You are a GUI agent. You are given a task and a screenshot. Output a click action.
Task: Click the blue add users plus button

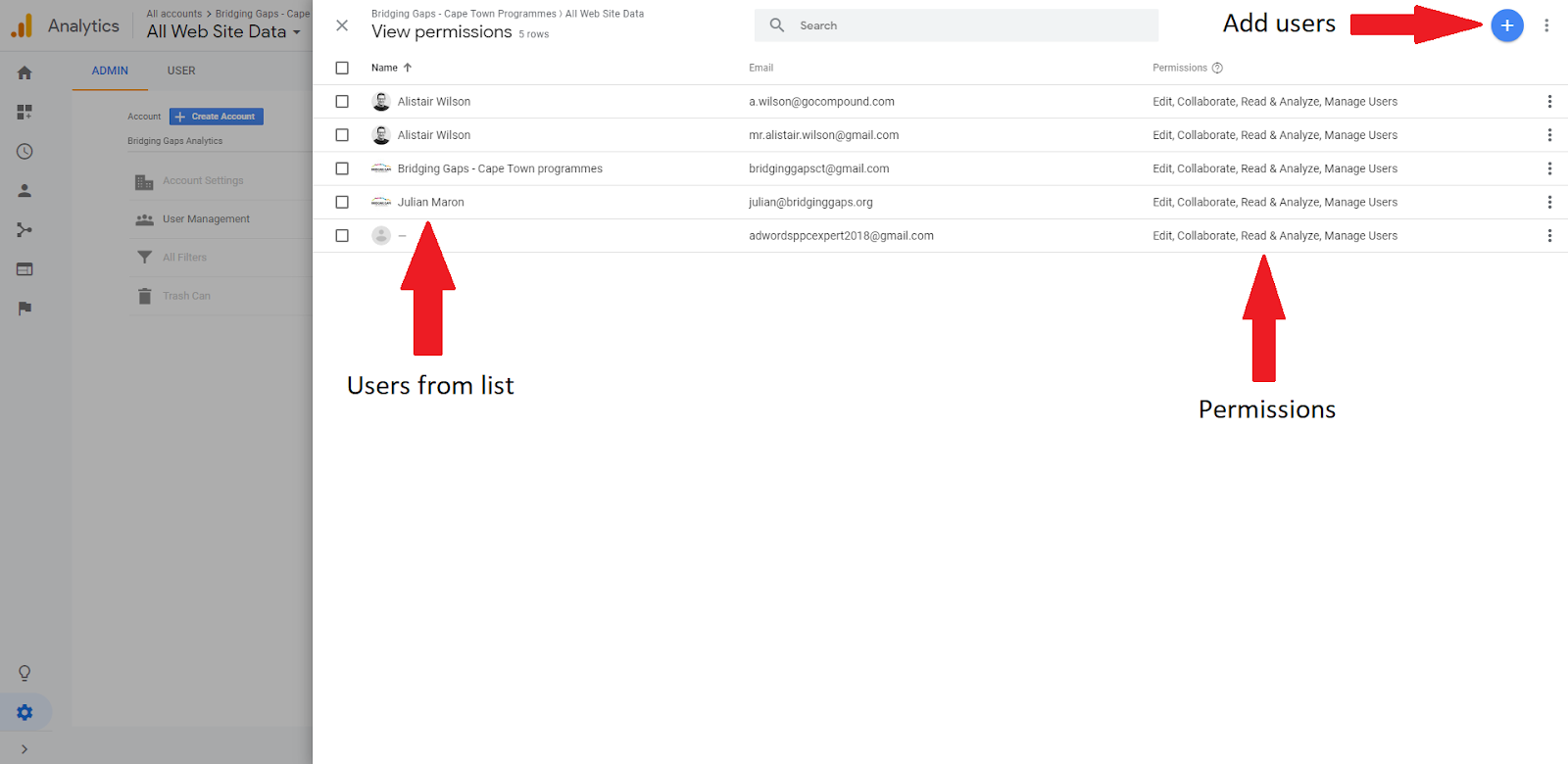tap(1507, 25)
